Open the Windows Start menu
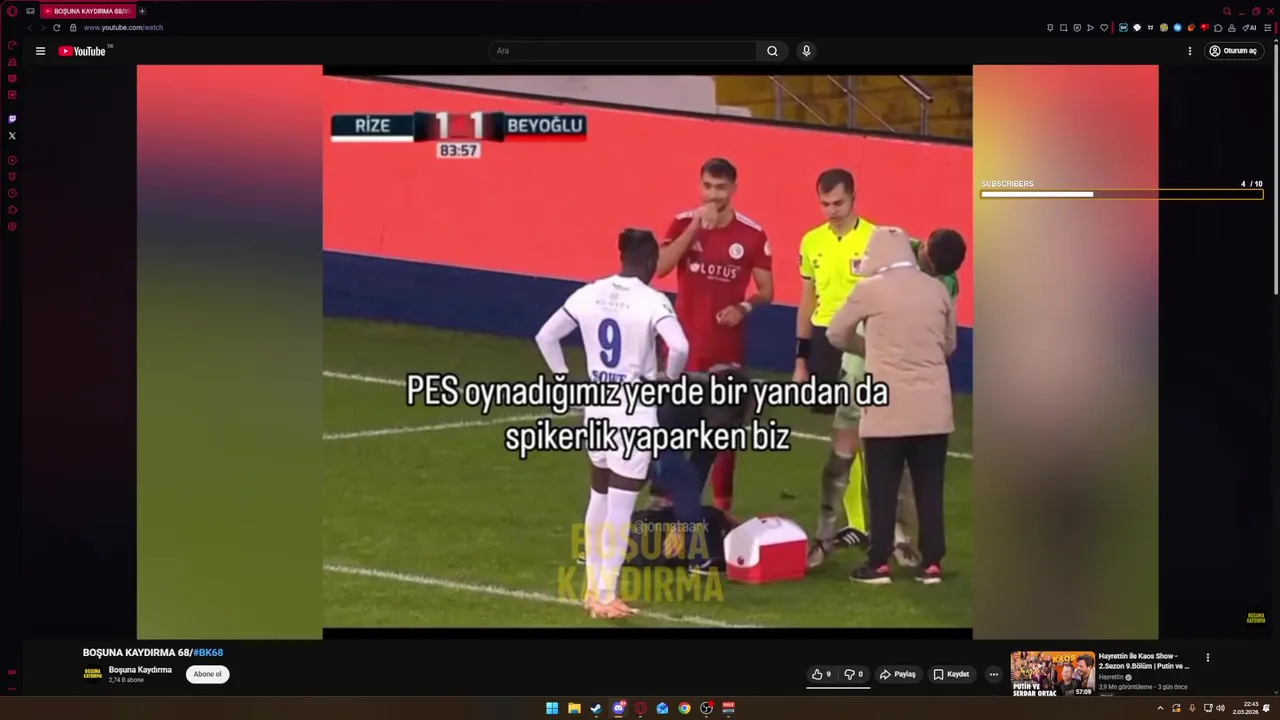This screenshot has height=720, width=1280. point(552,708)
